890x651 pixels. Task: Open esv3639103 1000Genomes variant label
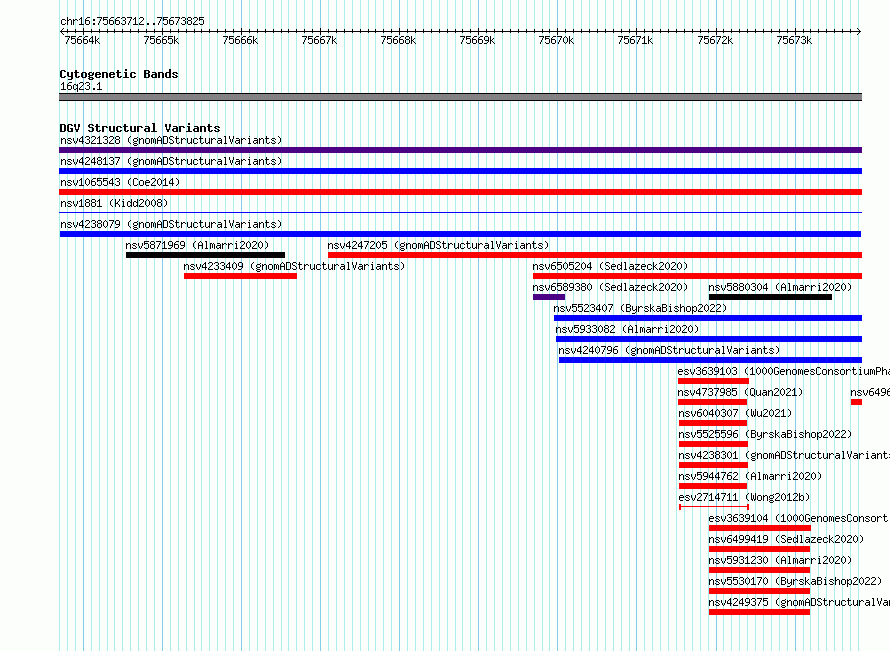coord(783,371)
